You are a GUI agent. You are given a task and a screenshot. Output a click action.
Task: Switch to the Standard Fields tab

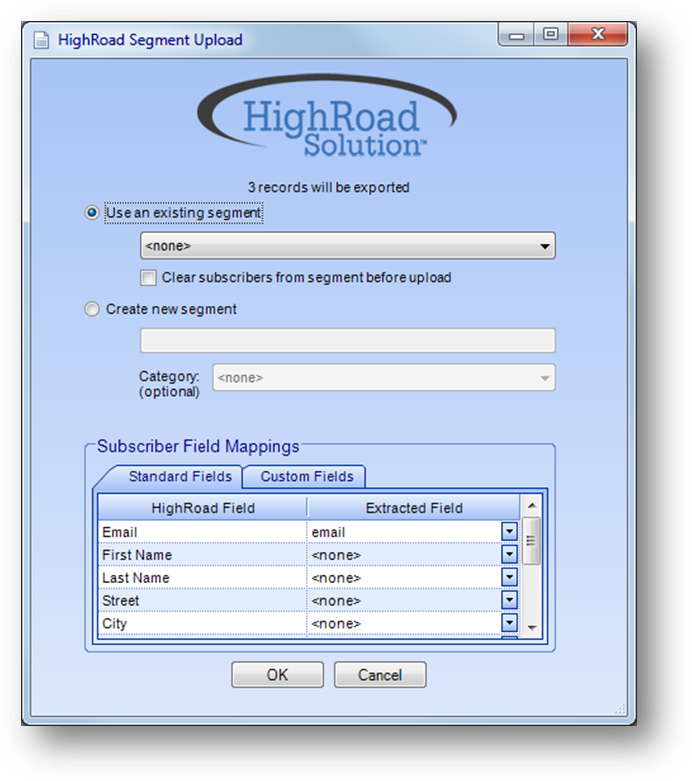(x=180, y=477)
